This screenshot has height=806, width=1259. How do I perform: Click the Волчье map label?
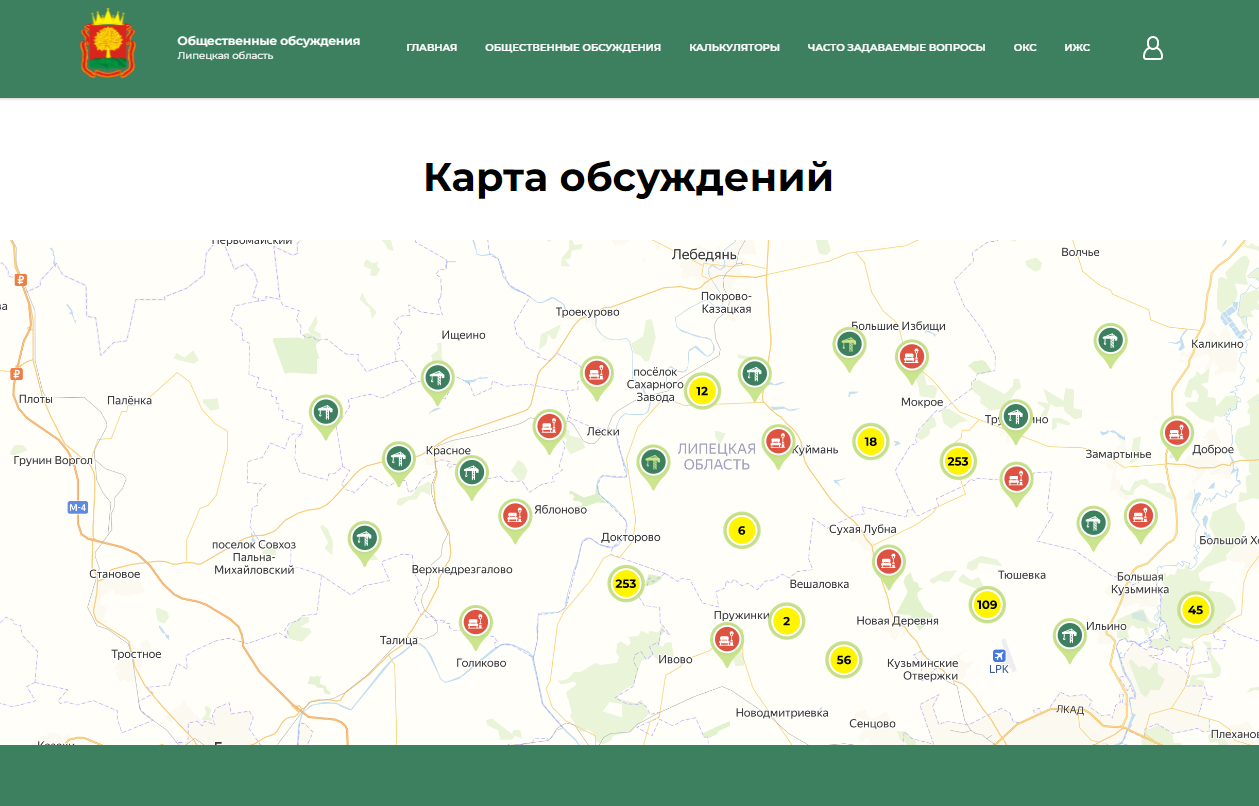pos(1080,252)
